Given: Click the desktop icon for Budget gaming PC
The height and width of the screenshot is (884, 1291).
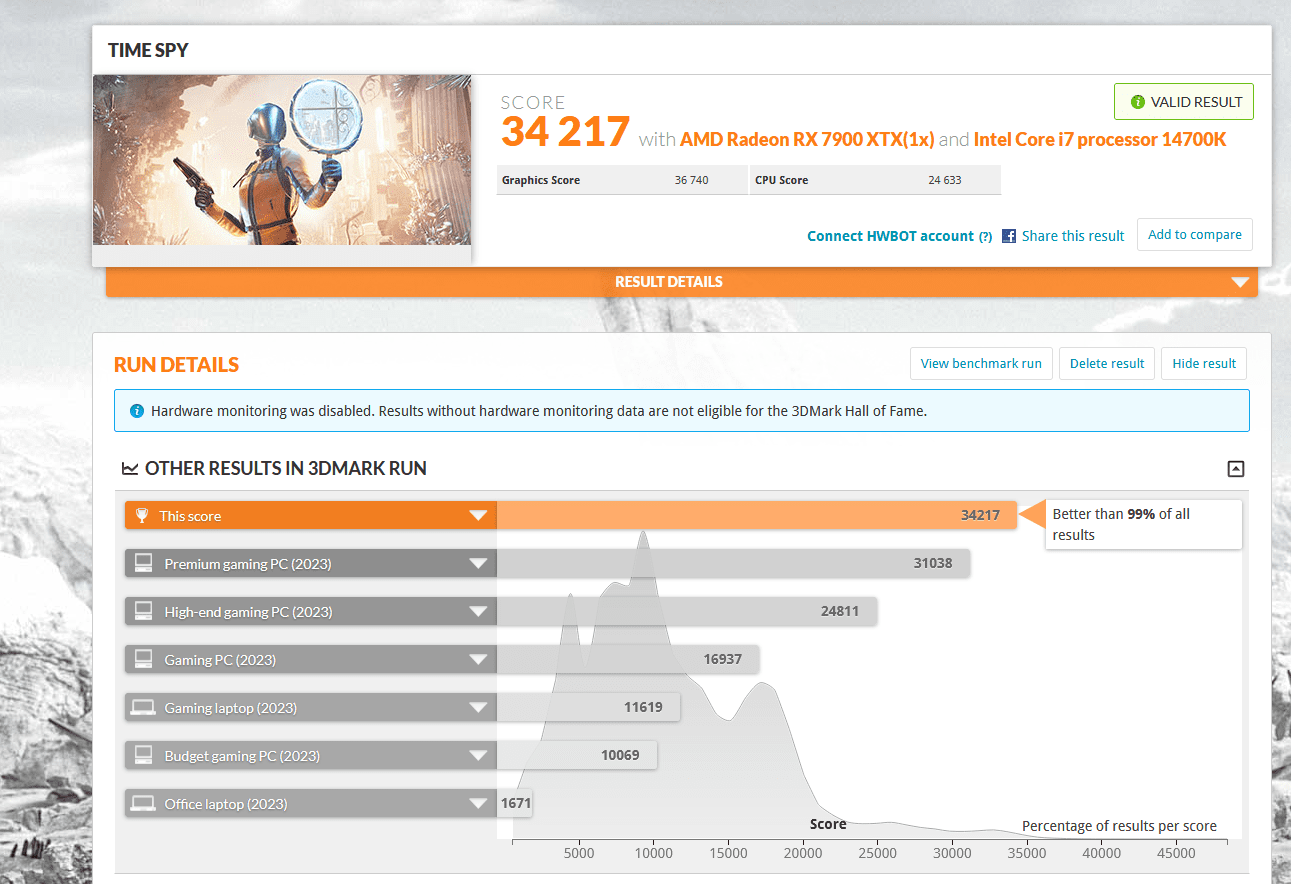Looking at the screenshot, I should coord(143,756).
